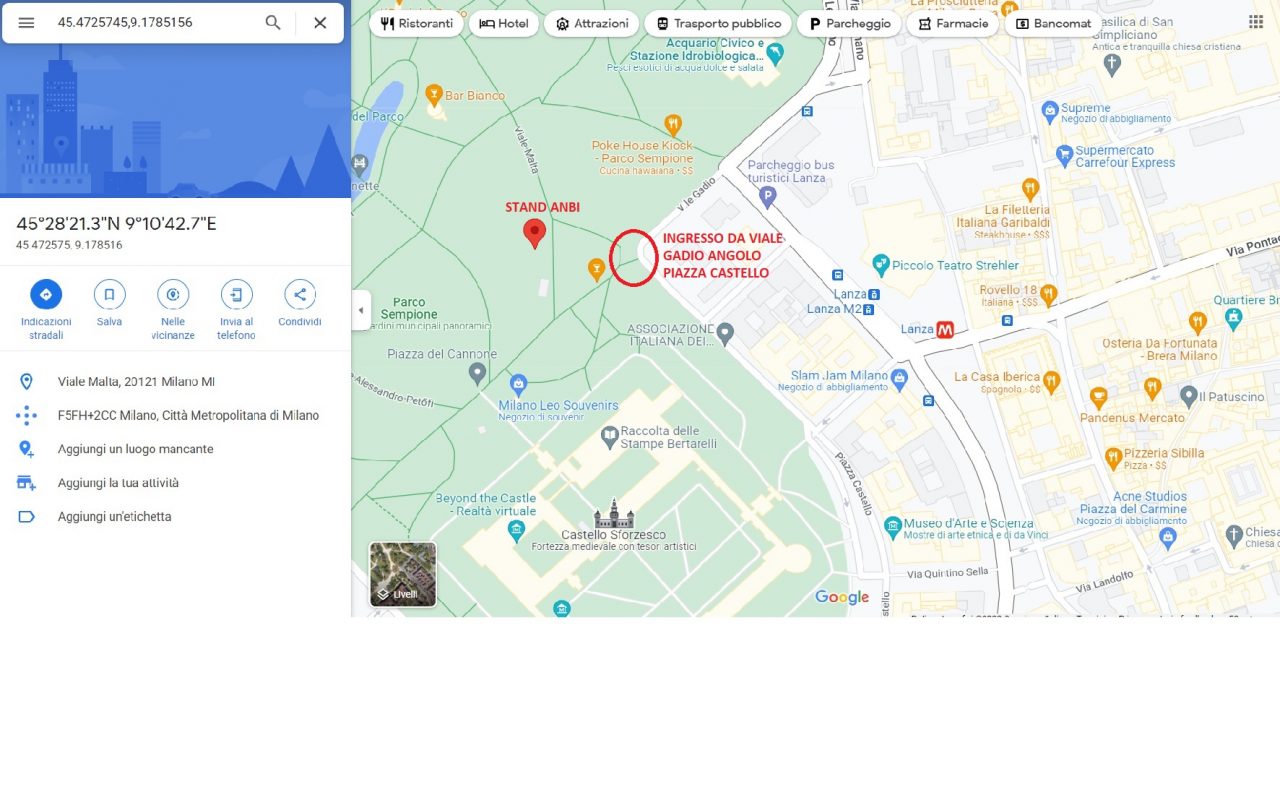Collapse the side panel with arrow
The width and height of the screenshot is (1280, 808).
coord(361,310)
